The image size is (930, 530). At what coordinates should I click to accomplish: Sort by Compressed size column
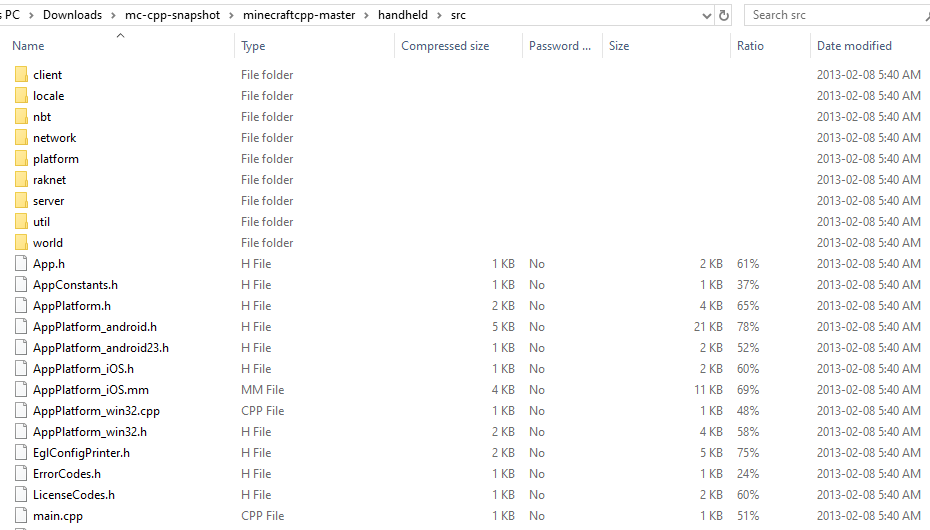coord(445,46)
